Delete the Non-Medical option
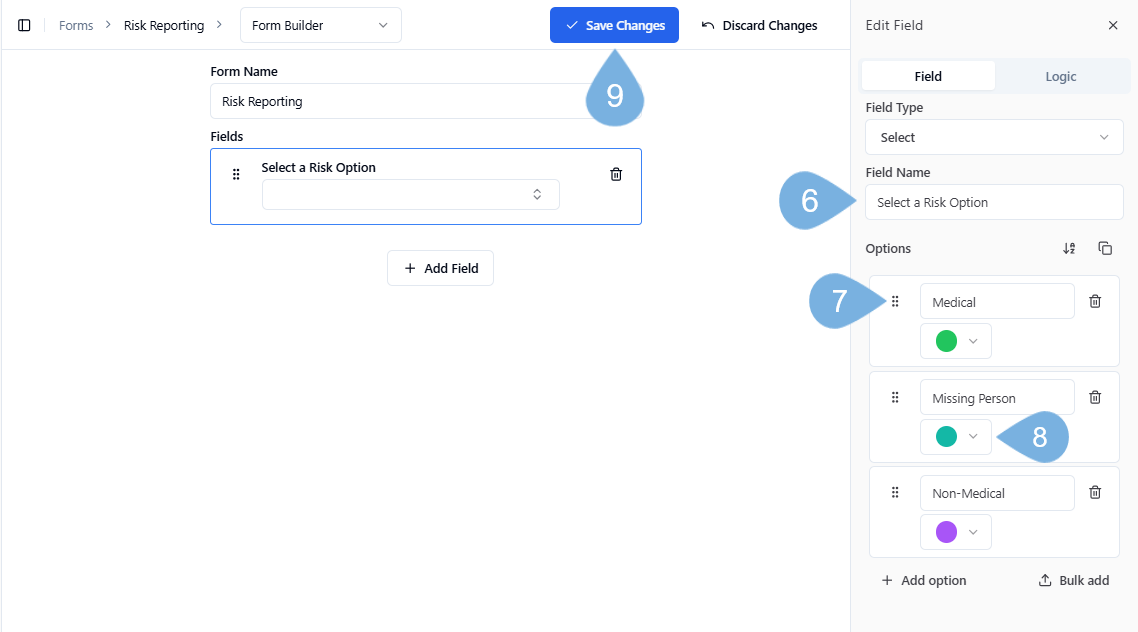The width and height of the screenshot is (1138, 632). 1095,492
